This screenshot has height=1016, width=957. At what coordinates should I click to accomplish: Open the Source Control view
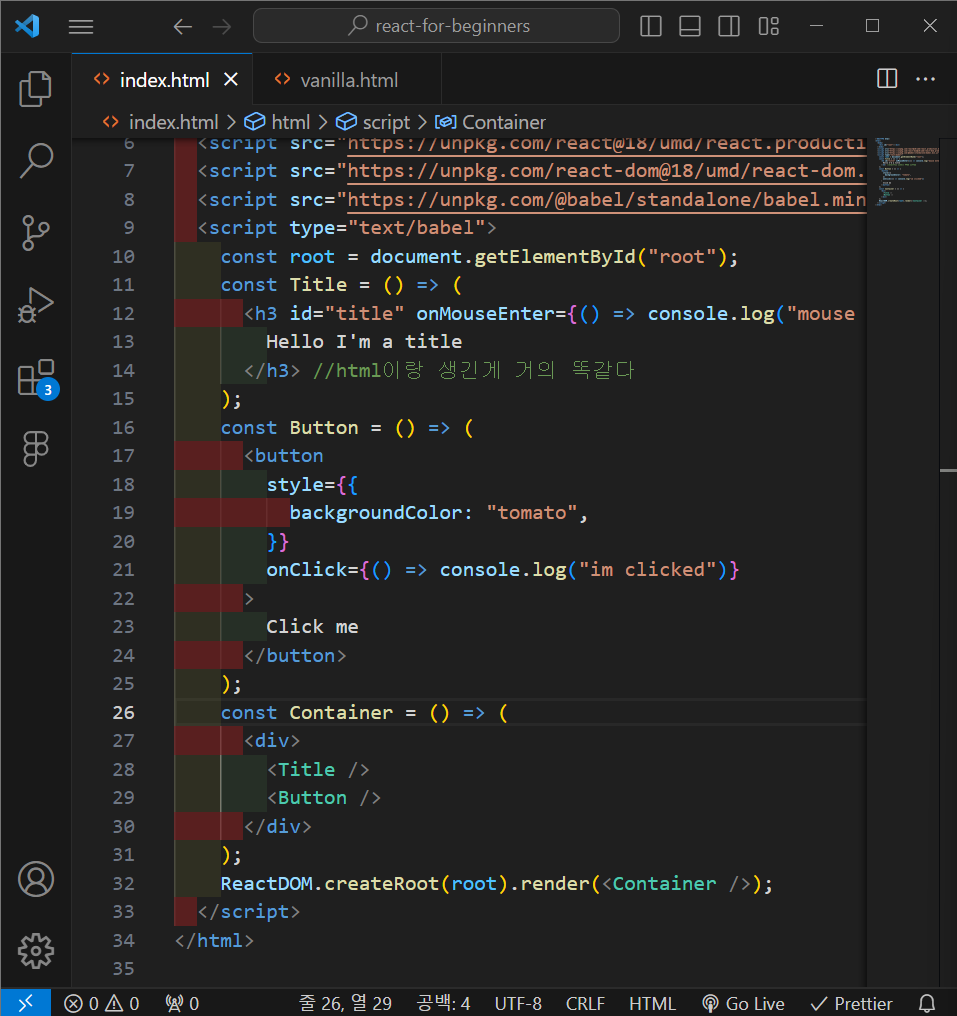tap(36, 232)
